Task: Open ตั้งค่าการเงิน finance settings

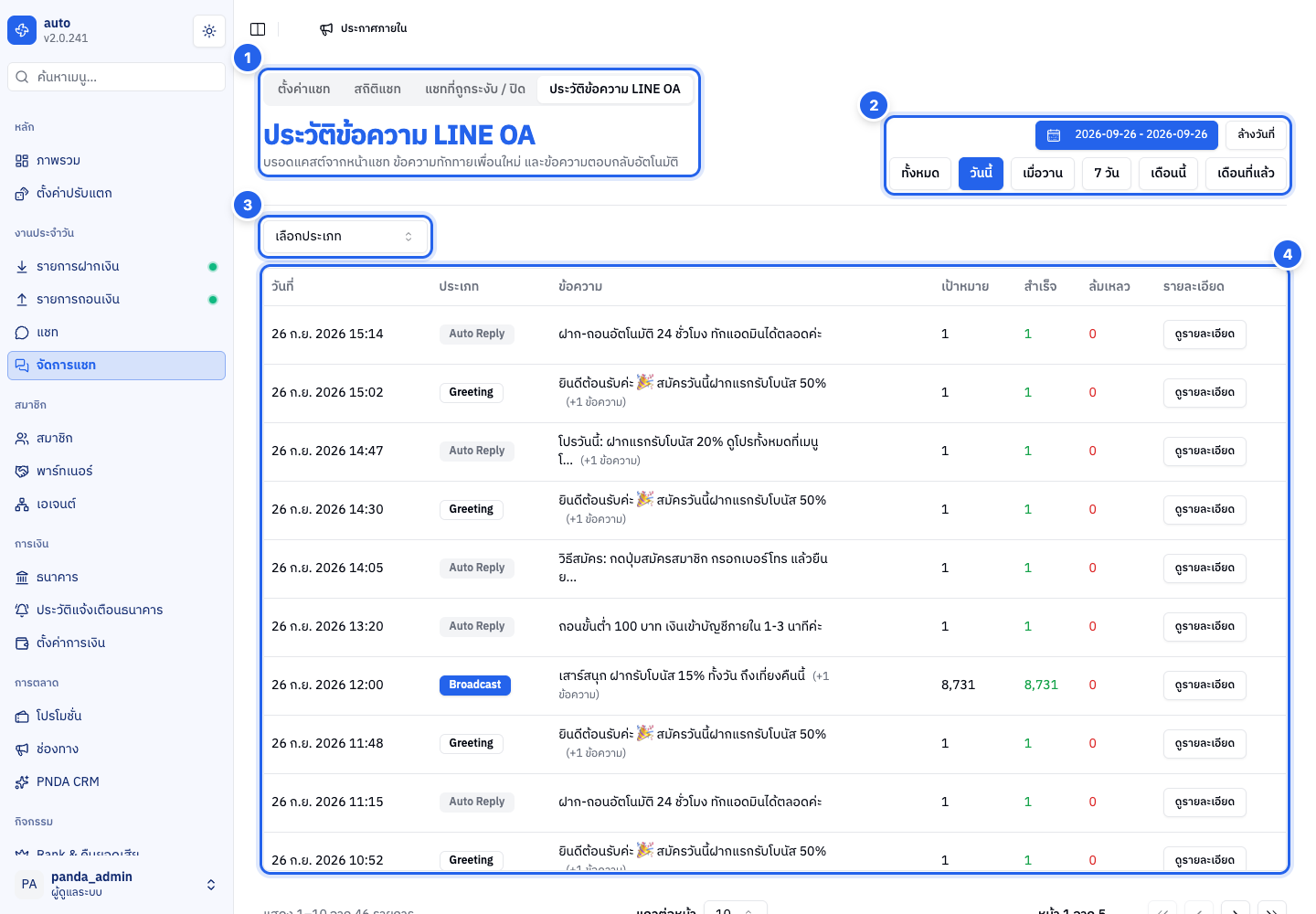Action: pos(116,643)
